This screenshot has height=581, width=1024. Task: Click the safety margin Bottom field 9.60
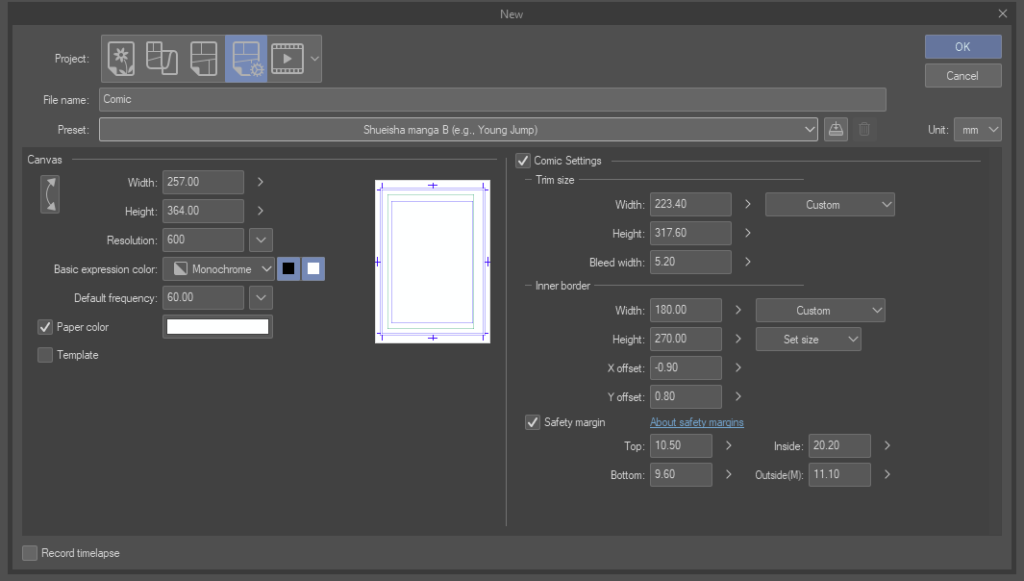pos(680,475)
